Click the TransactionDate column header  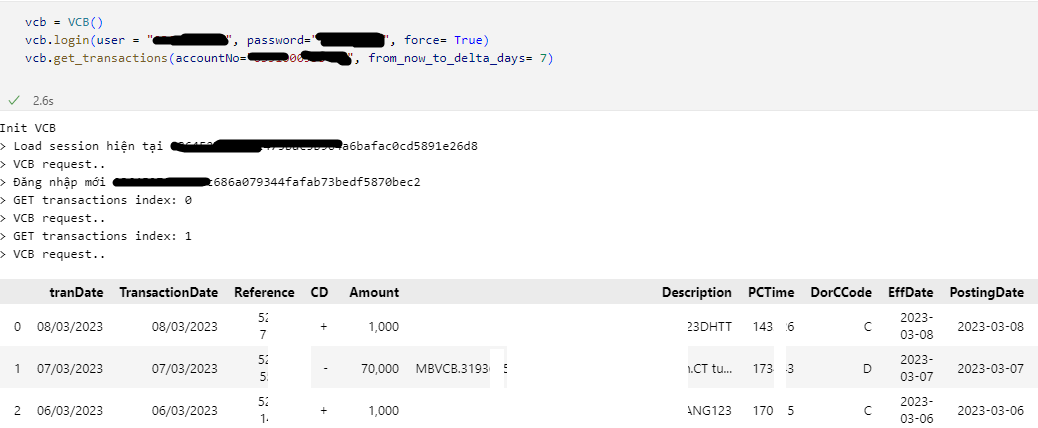coord(169,292)
